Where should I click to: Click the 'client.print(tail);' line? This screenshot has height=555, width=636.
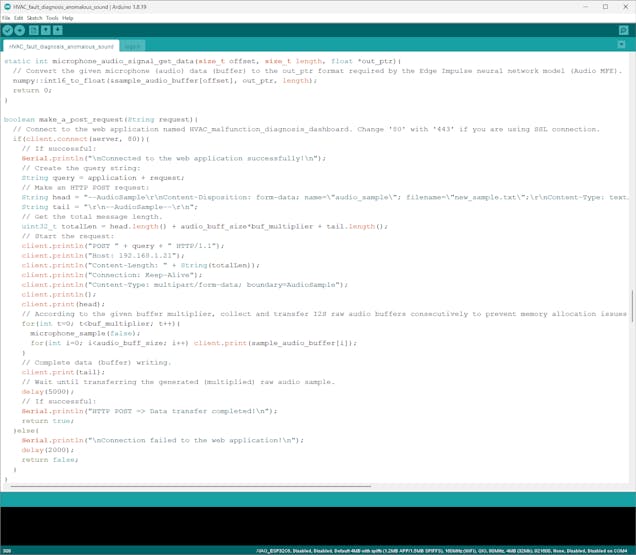click(x=63, y=372)
